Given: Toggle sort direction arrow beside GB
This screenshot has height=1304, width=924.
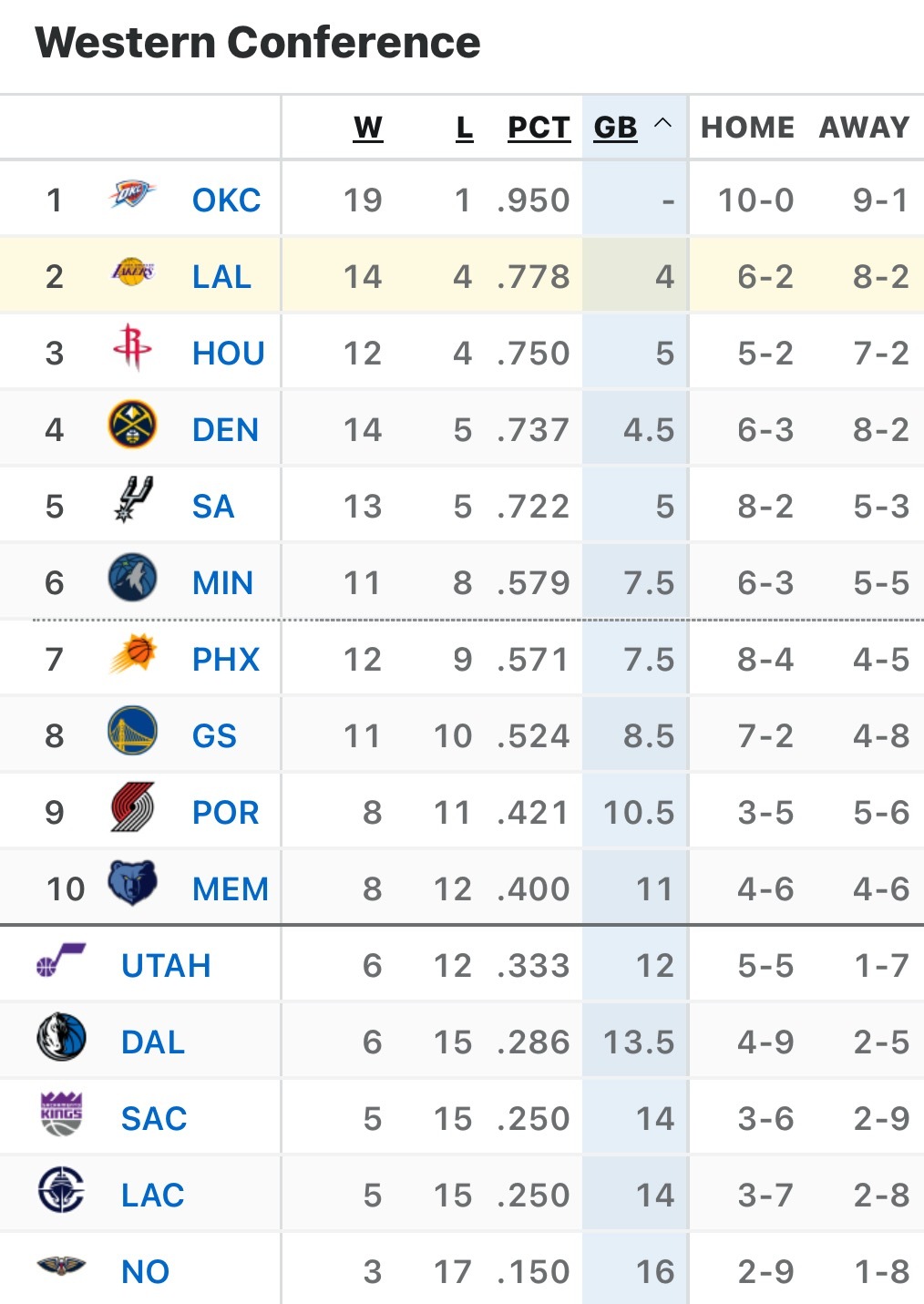Looking at the screenshot, I should pyautogui.click(x=663, y=124).
